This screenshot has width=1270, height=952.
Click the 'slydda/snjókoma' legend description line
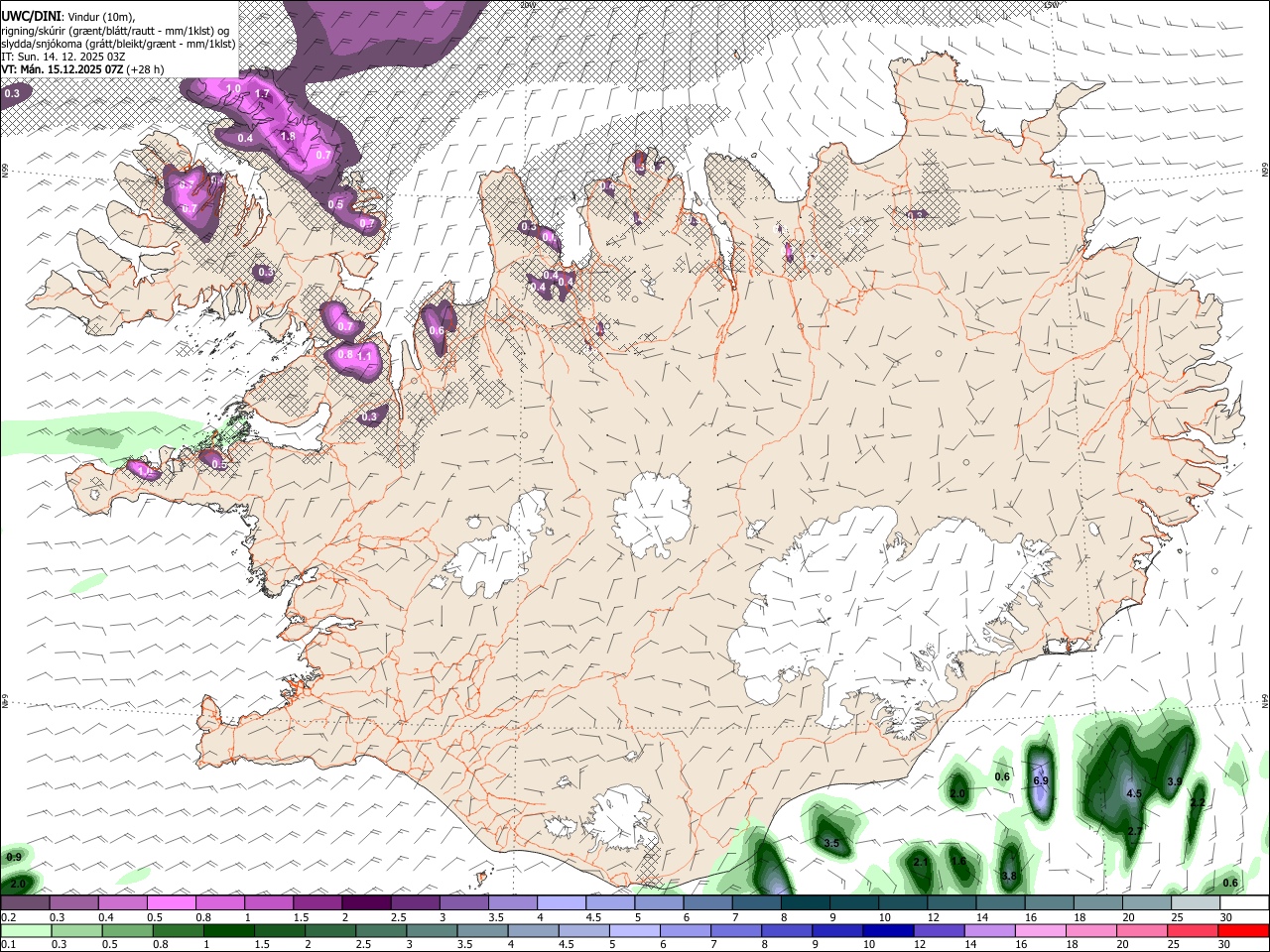click(118, 44)
